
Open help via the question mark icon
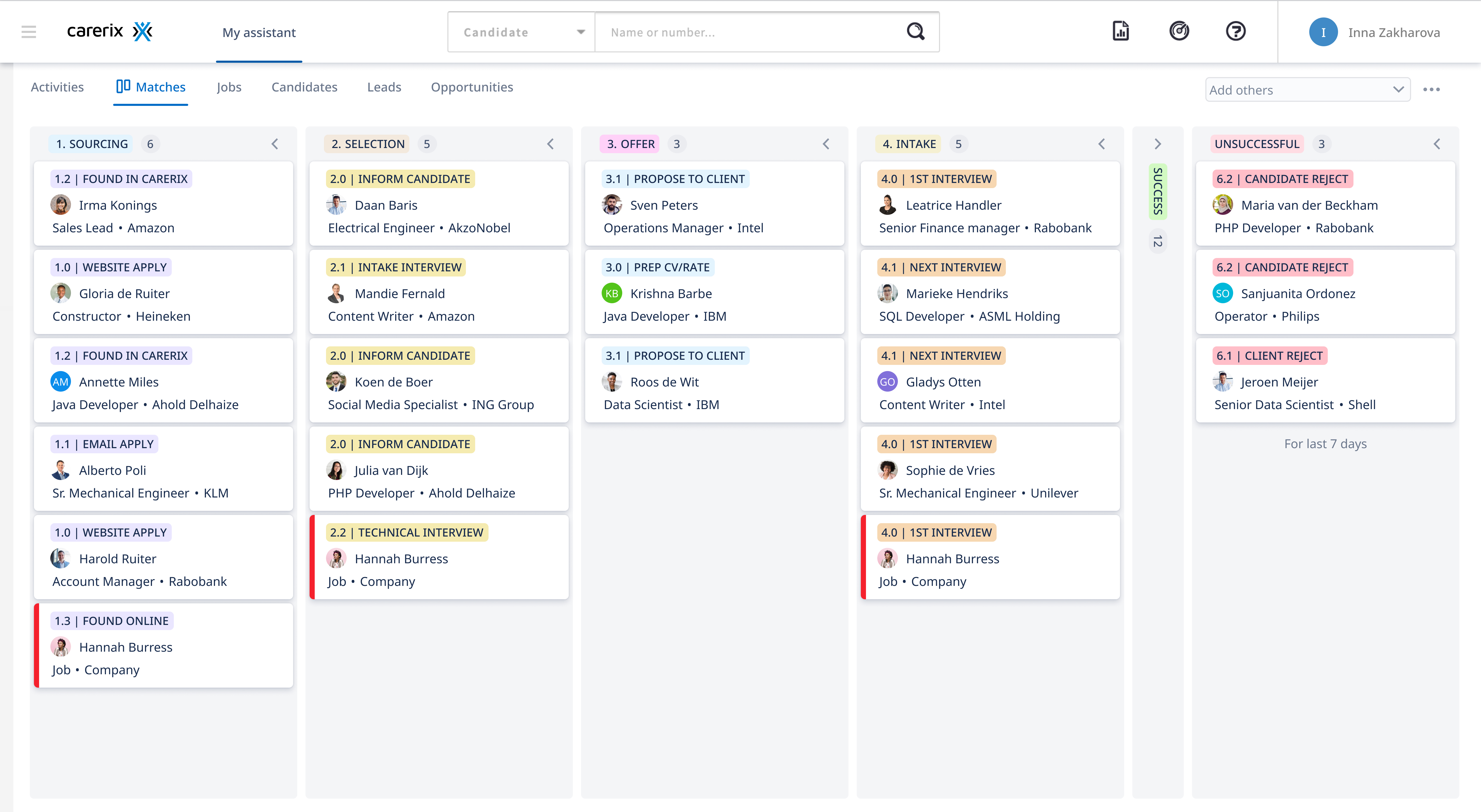(x=1236, y=32)
